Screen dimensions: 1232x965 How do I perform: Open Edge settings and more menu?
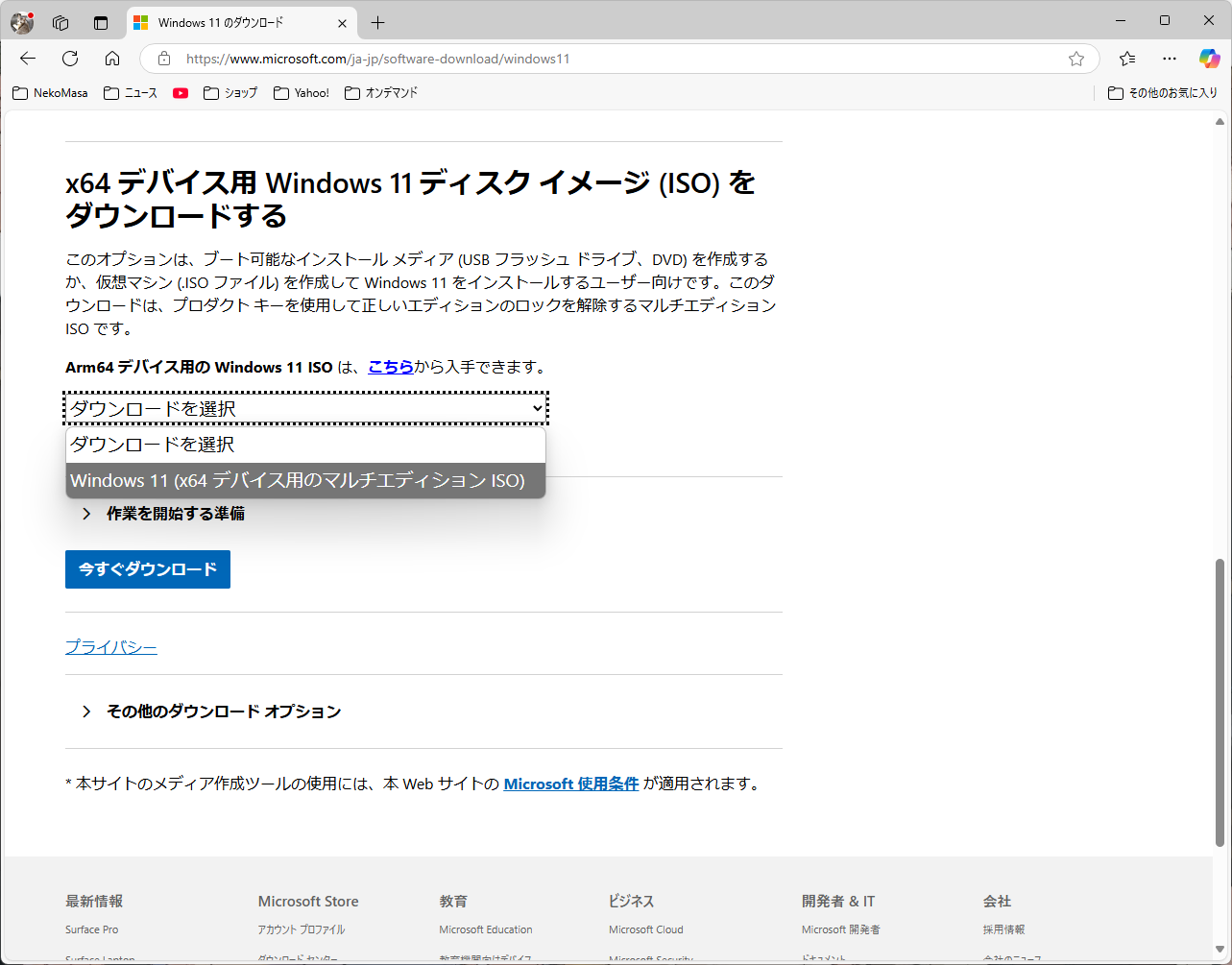(1169, 58)
